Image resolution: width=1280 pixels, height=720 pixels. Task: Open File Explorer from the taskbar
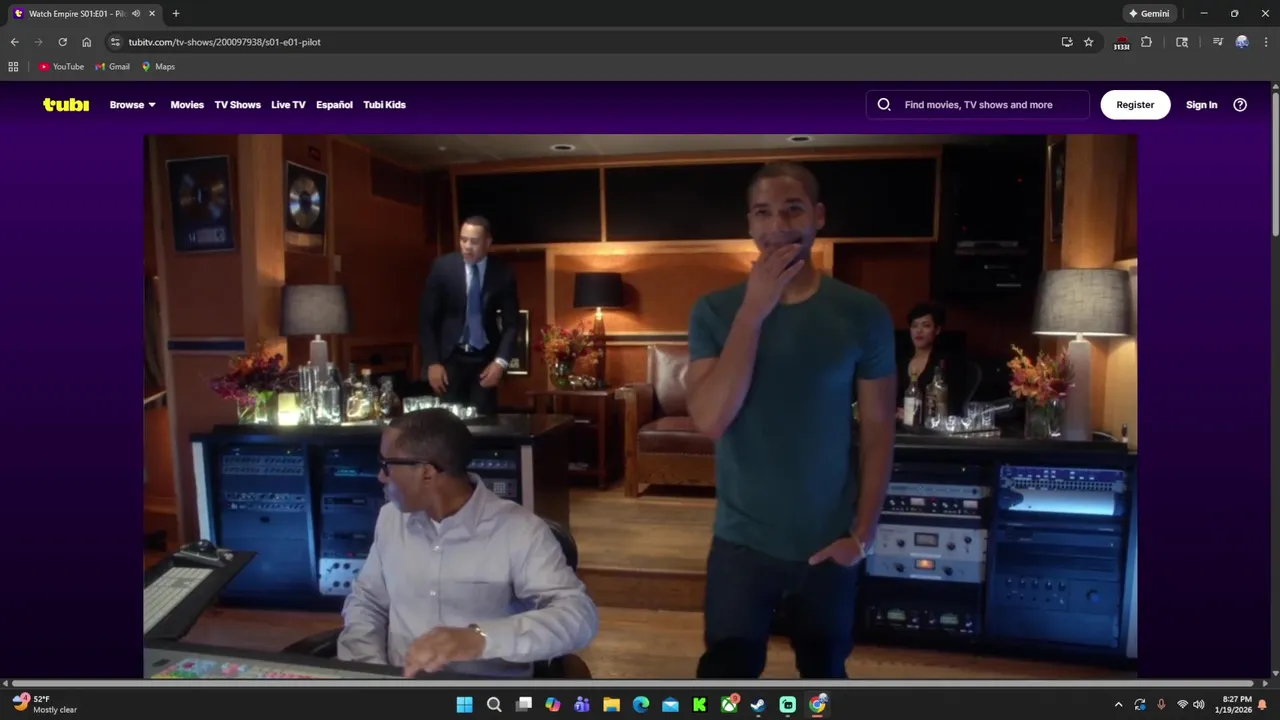pos(611,704)
